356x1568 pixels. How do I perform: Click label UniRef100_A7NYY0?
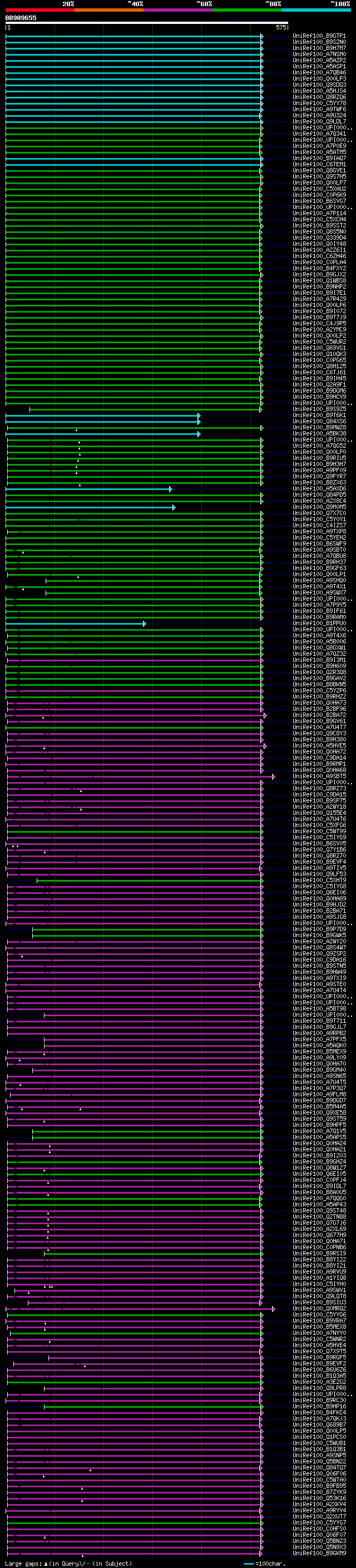click(319, 1332)
